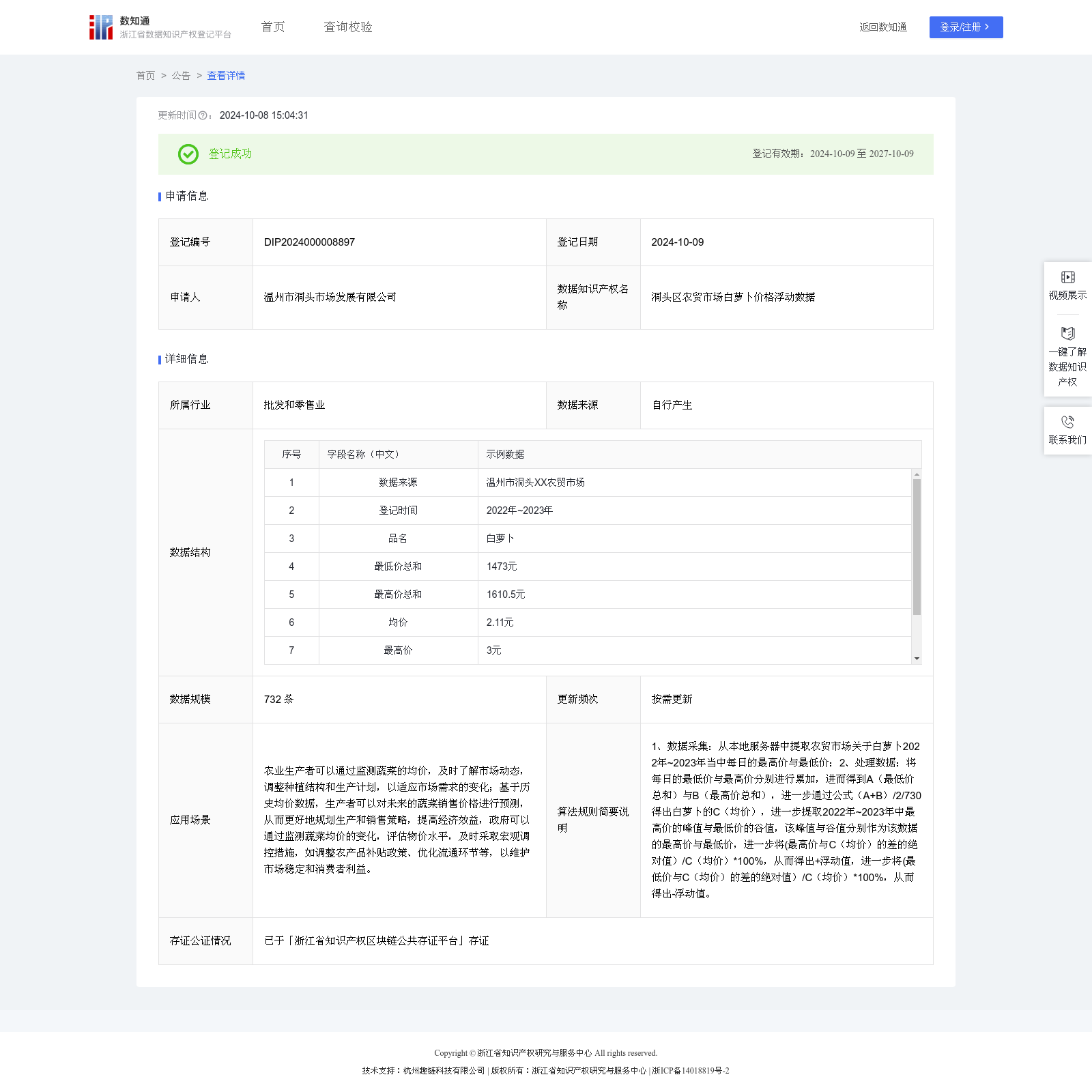1092x1092 pixels.
Task: Open the 视频展示 video icon
Action: (x=1067, y=277)
